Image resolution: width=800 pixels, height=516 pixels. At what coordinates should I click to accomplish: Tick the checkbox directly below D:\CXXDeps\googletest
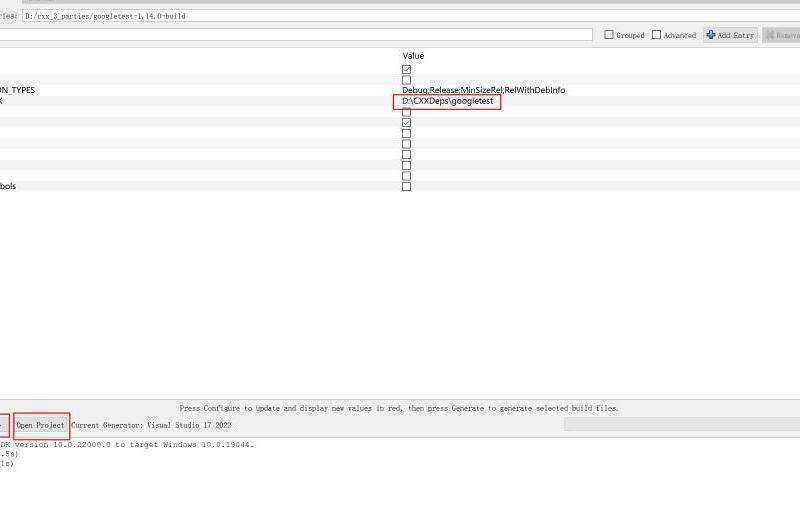click(x=406, y=112)
